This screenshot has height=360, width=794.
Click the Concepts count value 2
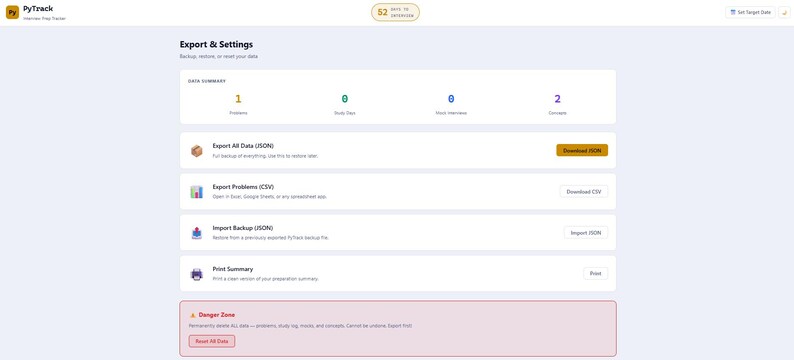tap(558, 99)
